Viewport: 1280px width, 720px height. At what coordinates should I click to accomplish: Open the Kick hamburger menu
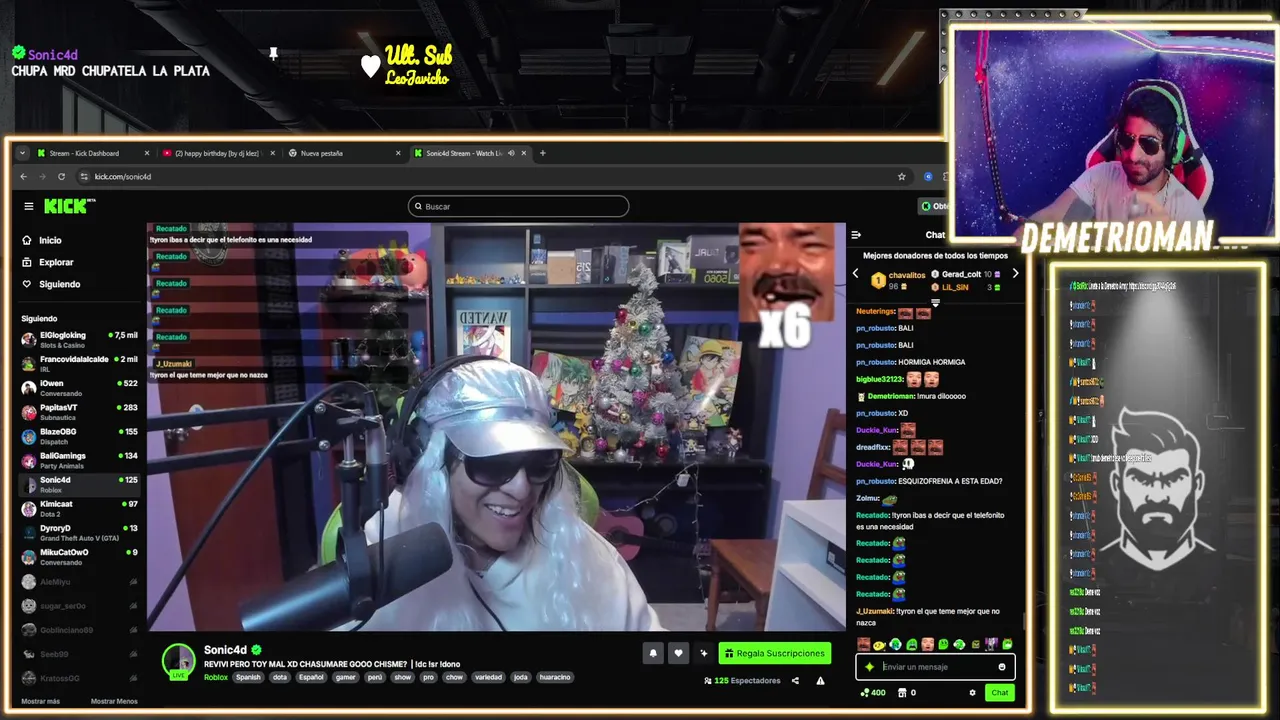[29, 206]
